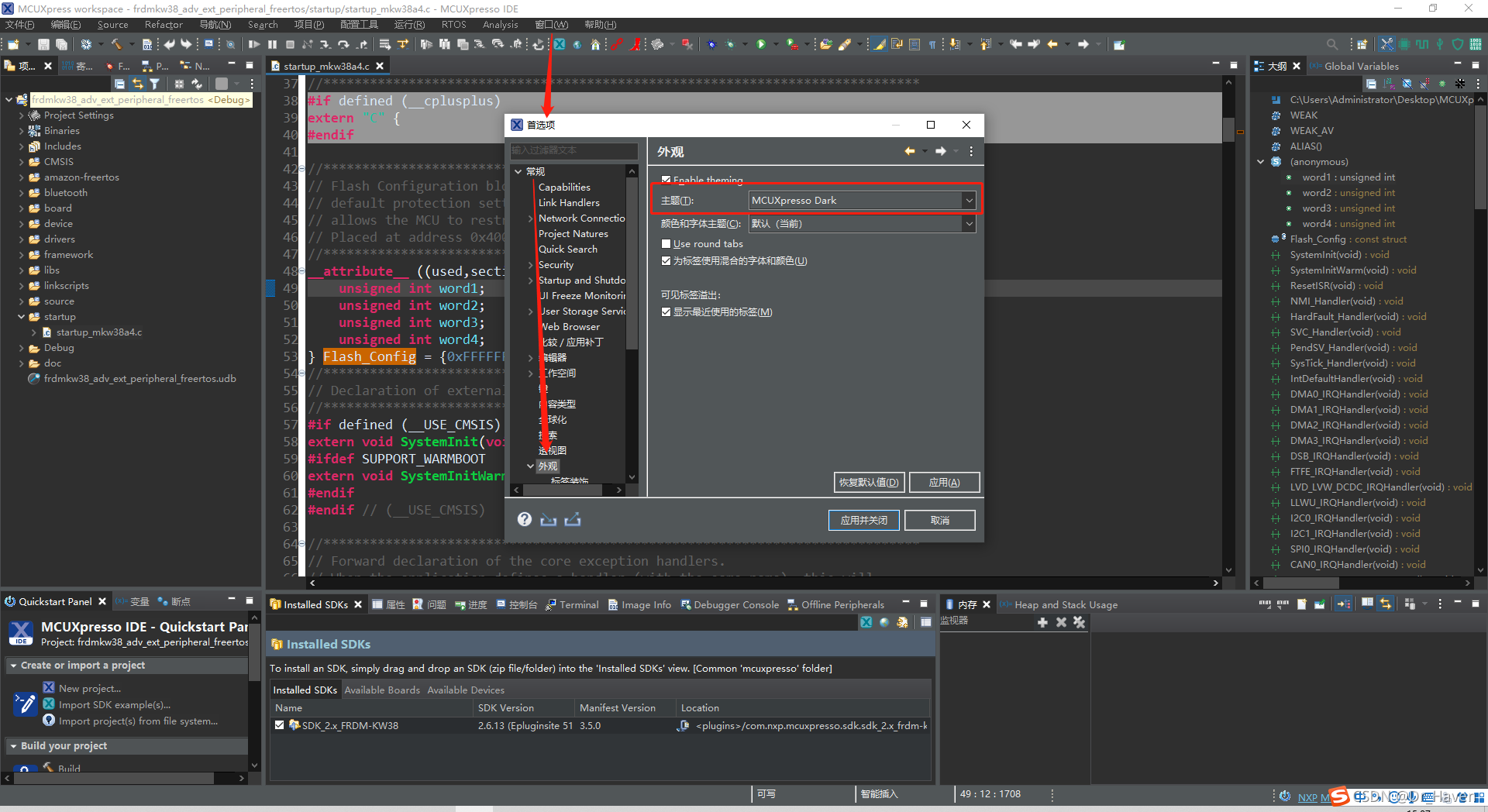Viewport: 1488px width, 812px height.
Task: Click the Cancel 取消 button in preferences
Action: [x=940, y=520]
